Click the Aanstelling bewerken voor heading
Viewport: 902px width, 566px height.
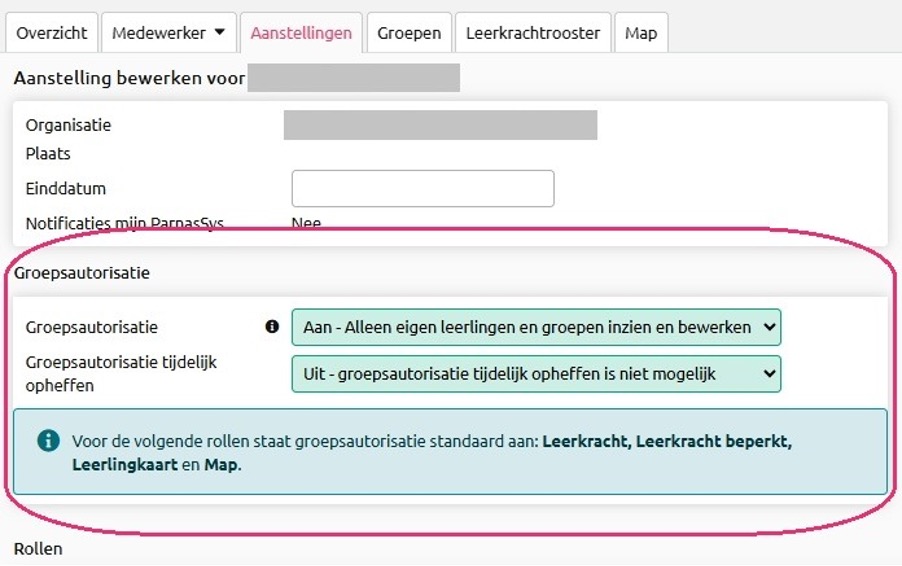click(129, 78)
